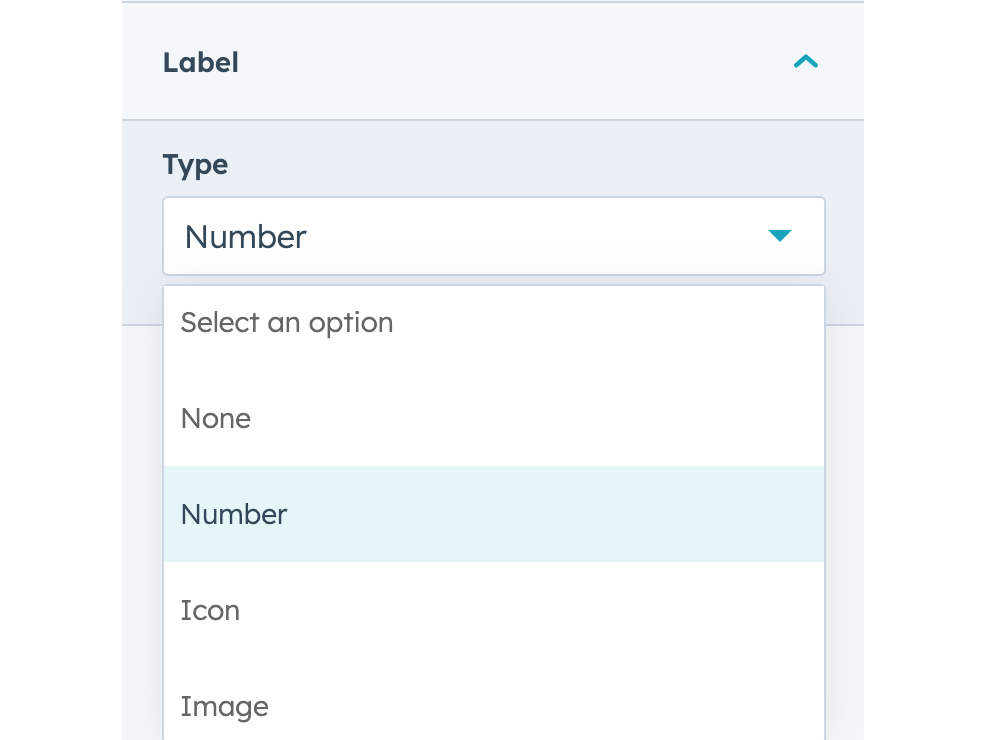Viewport: 987px width, 740px height.
Task: Click the Type field label
Action: [x=195, y=164]
